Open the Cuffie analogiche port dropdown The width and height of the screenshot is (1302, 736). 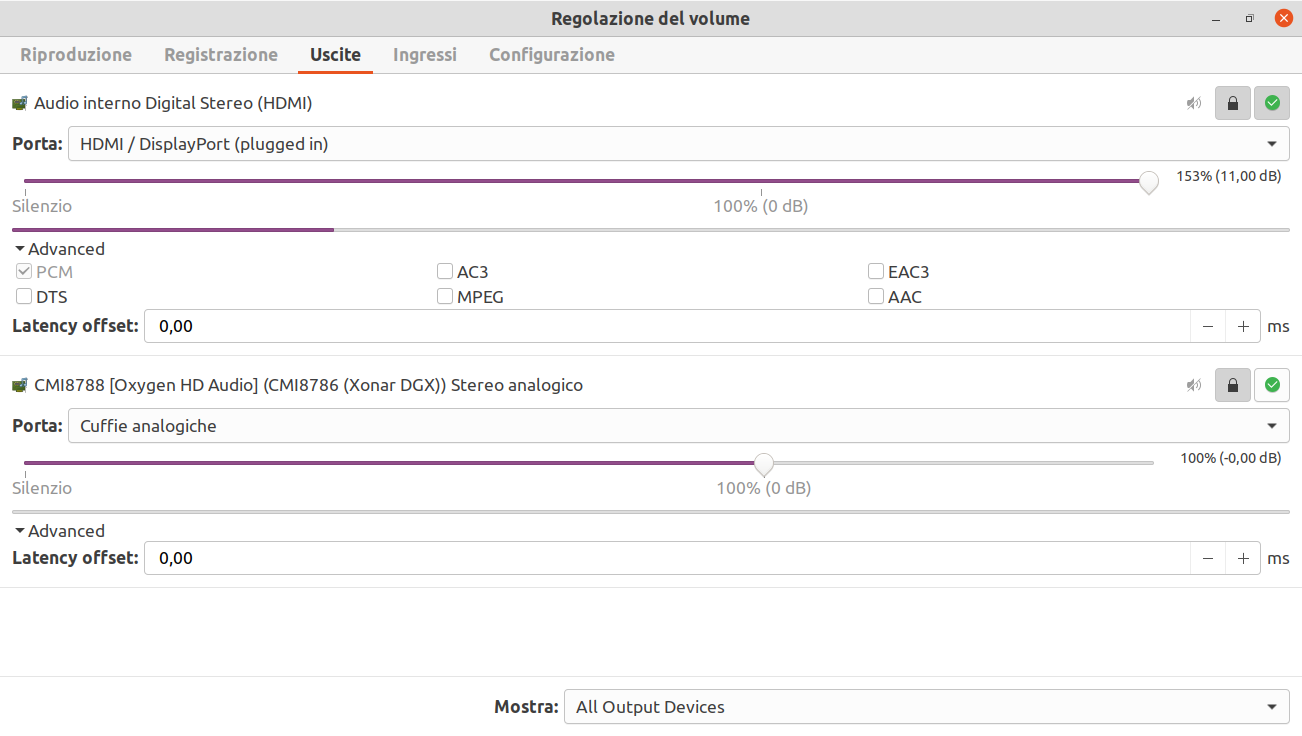coord(679,426)
